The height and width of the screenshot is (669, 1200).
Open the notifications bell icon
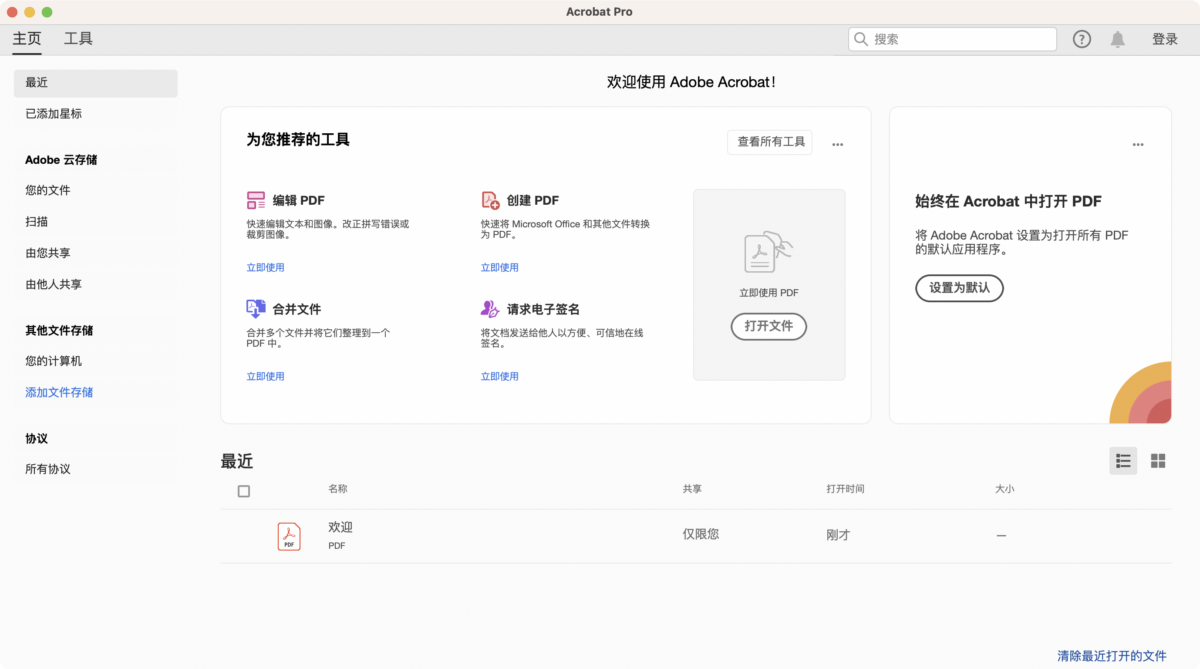[1118, 39]
